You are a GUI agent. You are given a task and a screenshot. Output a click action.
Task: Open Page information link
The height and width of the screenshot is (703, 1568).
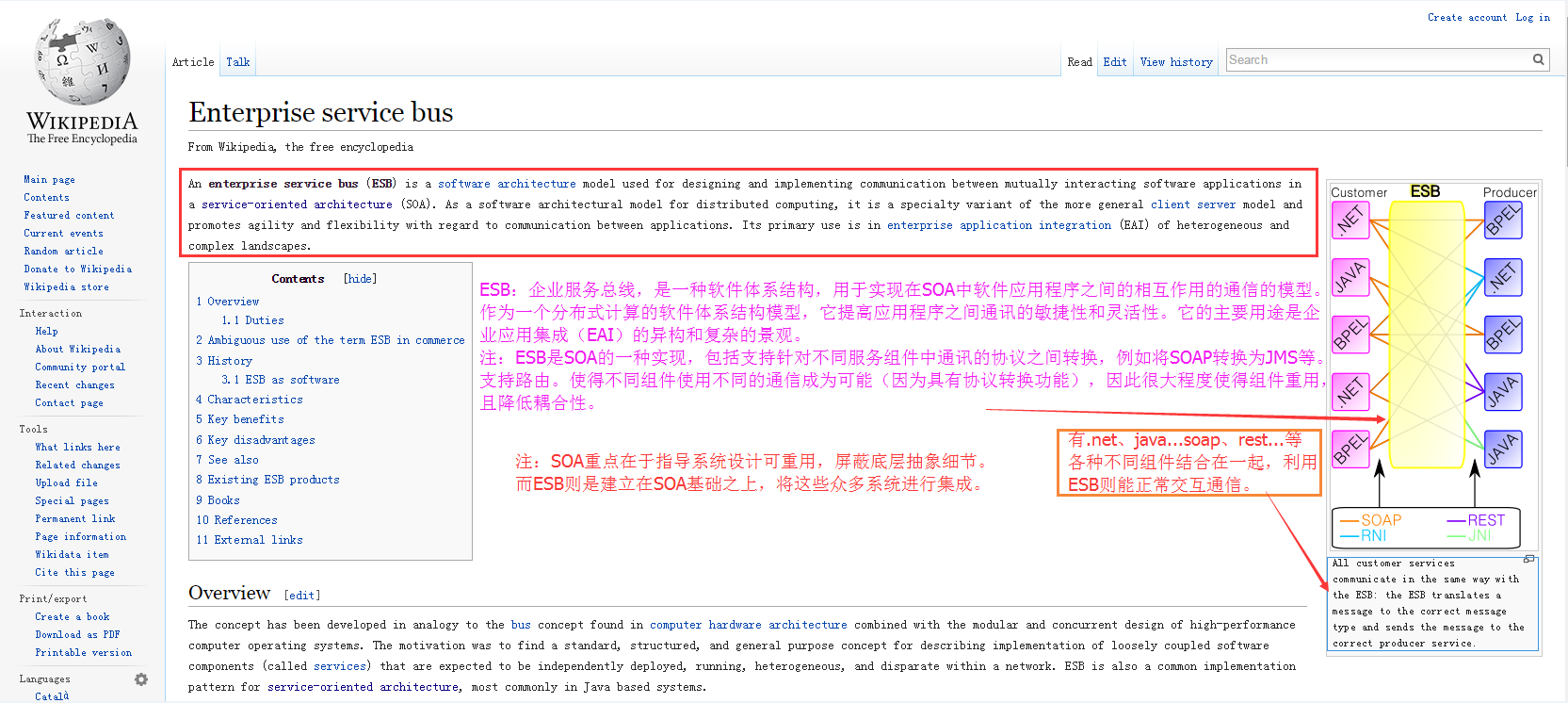point(80,537)
